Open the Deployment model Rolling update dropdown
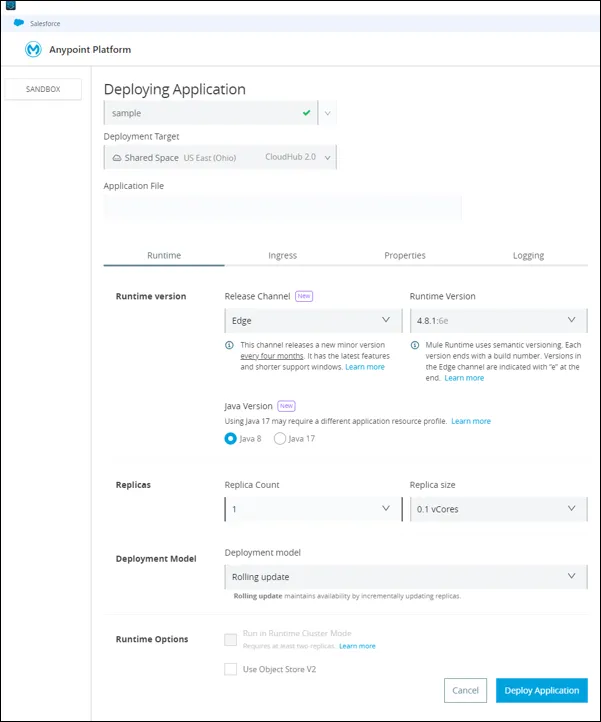 [x=406, y=576]
